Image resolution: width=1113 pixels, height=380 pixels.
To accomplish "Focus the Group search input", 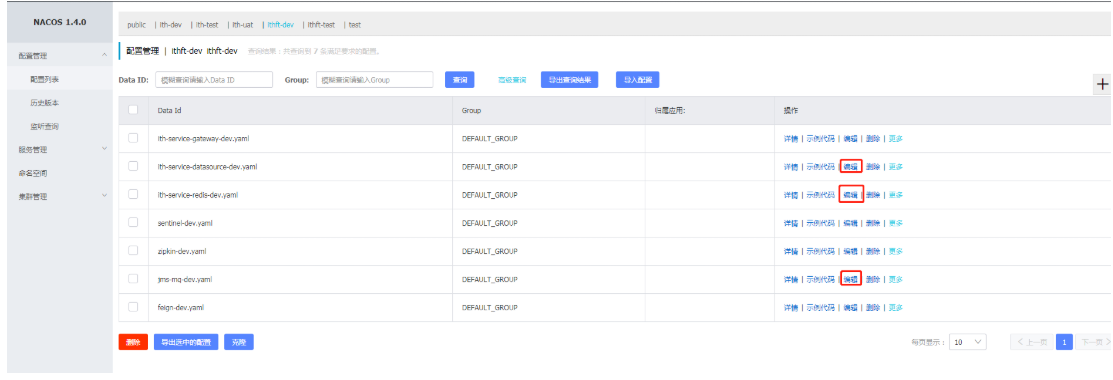I will (x=374, y=80).
